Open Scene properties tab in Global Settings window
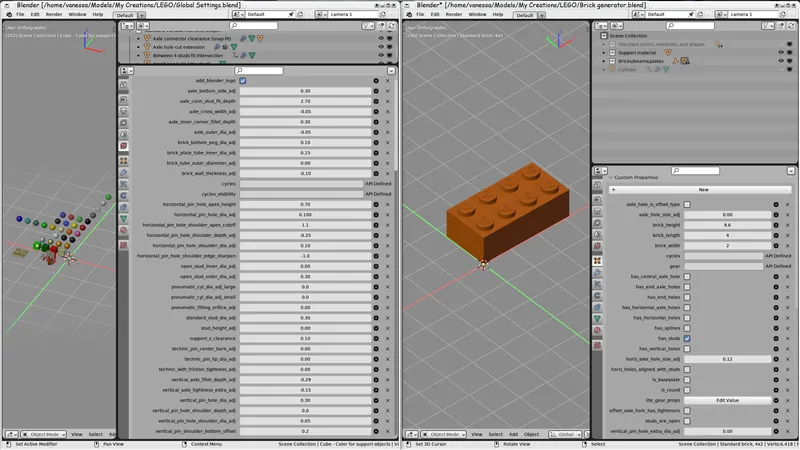The width and height of the screenshot is (800, 450). (123, 134)
